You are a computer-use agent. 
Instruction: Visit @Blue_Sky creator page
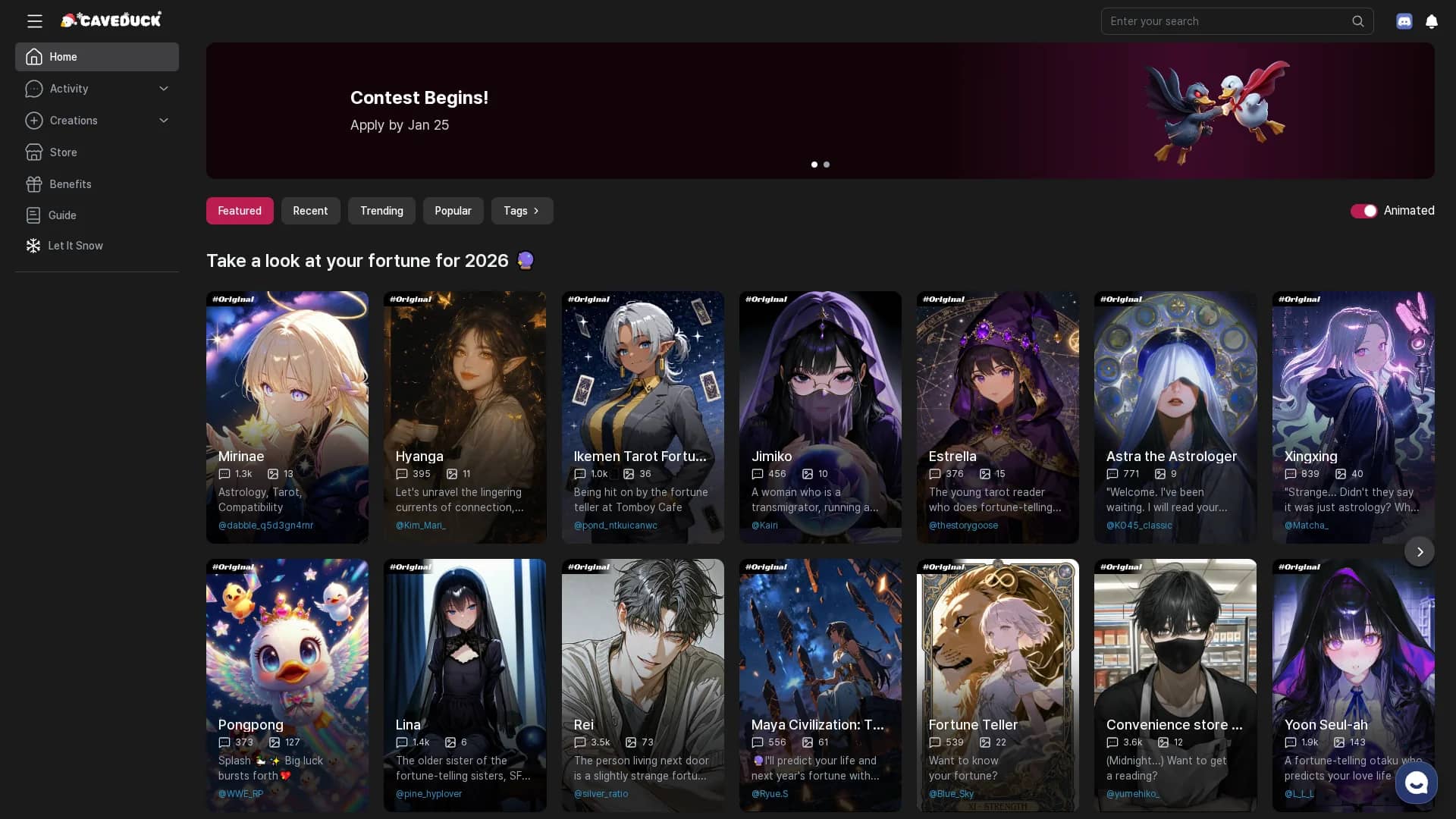(951, 794)
